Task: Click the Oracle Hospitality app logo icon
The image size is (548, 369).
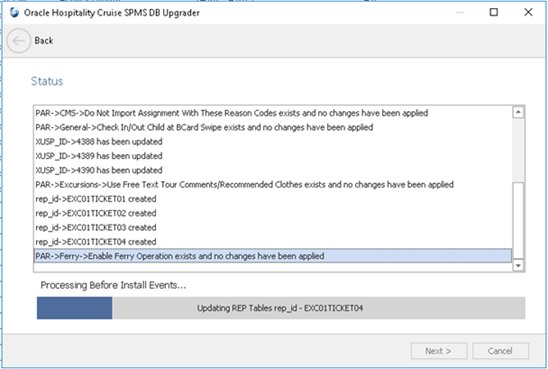Action: coord(14,13)
